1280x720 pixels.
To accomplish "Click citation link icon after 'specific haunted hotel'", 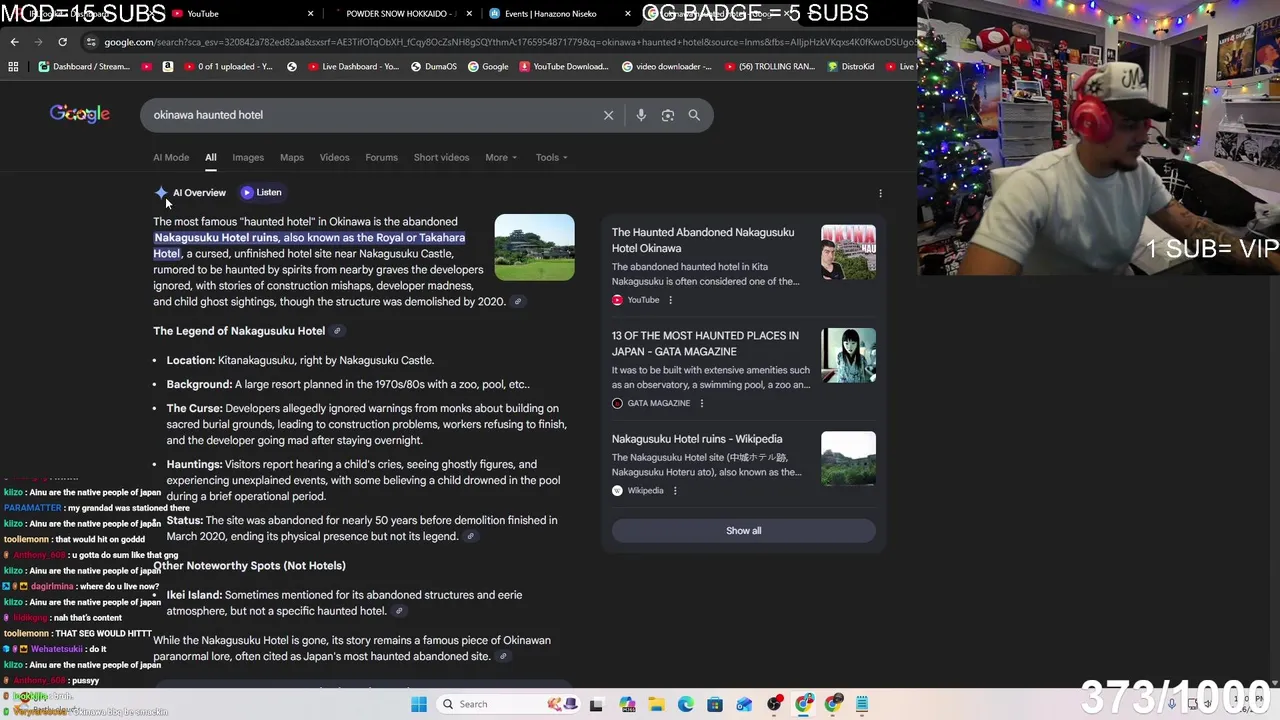I will (398, 611).
